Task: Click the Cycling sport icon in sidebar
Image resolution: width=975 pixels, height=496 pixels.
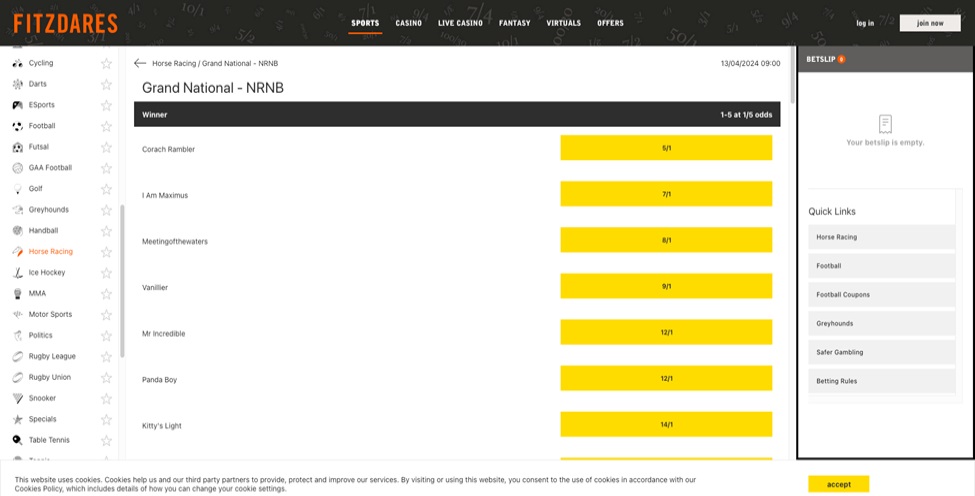Action: (18, 63)
